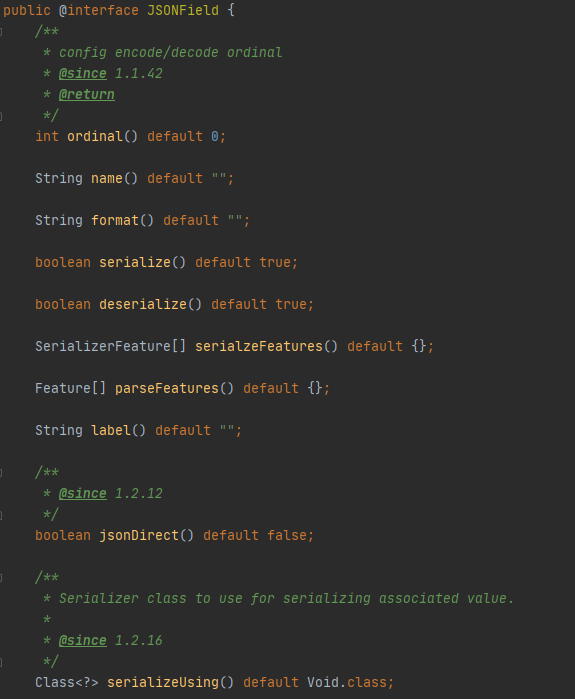This screenshot has height=699, width=575.
Task: Collapse the Serializer class Javadoc block
Action: 1,578
